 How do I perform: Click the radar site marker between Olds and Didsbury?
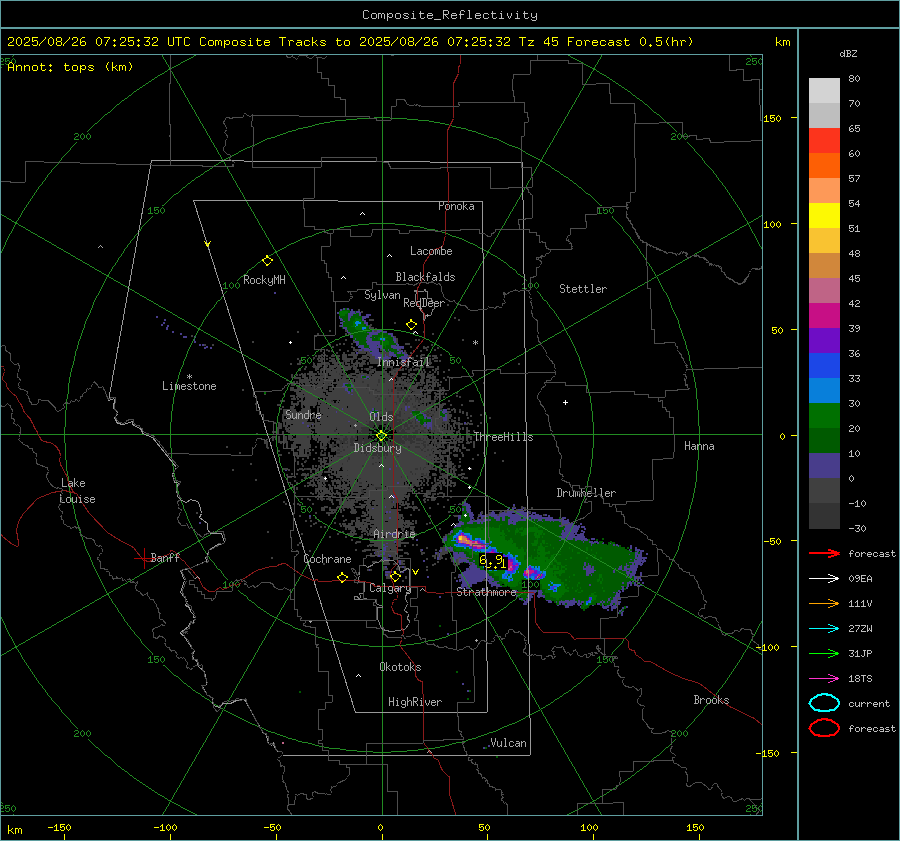(x=381, y=436)
